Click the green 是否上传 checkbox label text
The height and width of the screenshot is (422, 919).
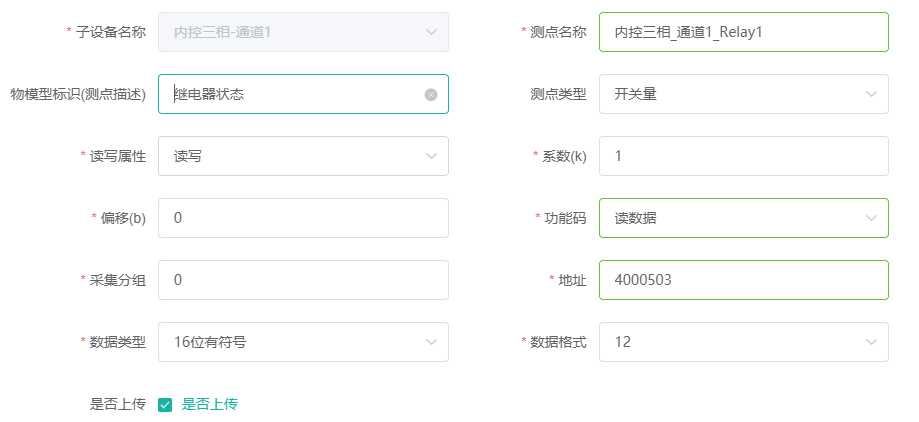click(x=209, y=405)
